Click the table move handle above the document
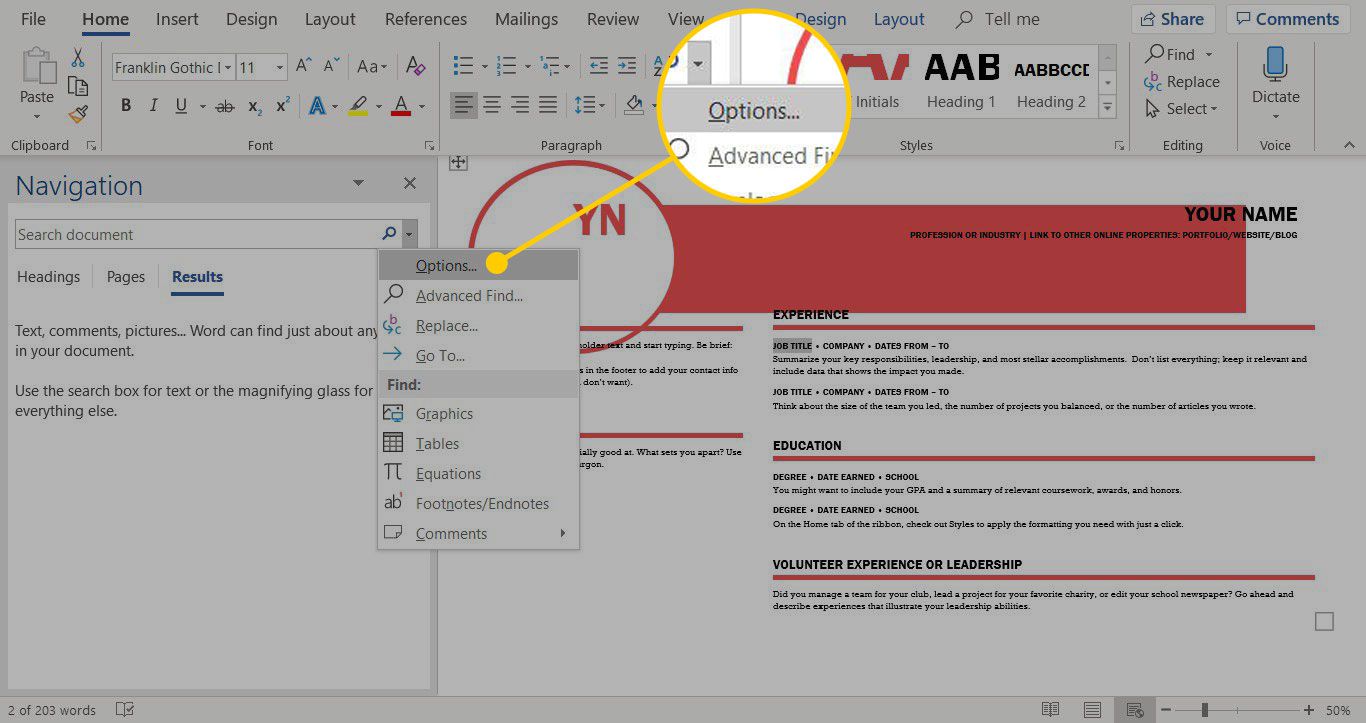 (x=458, y=163)
